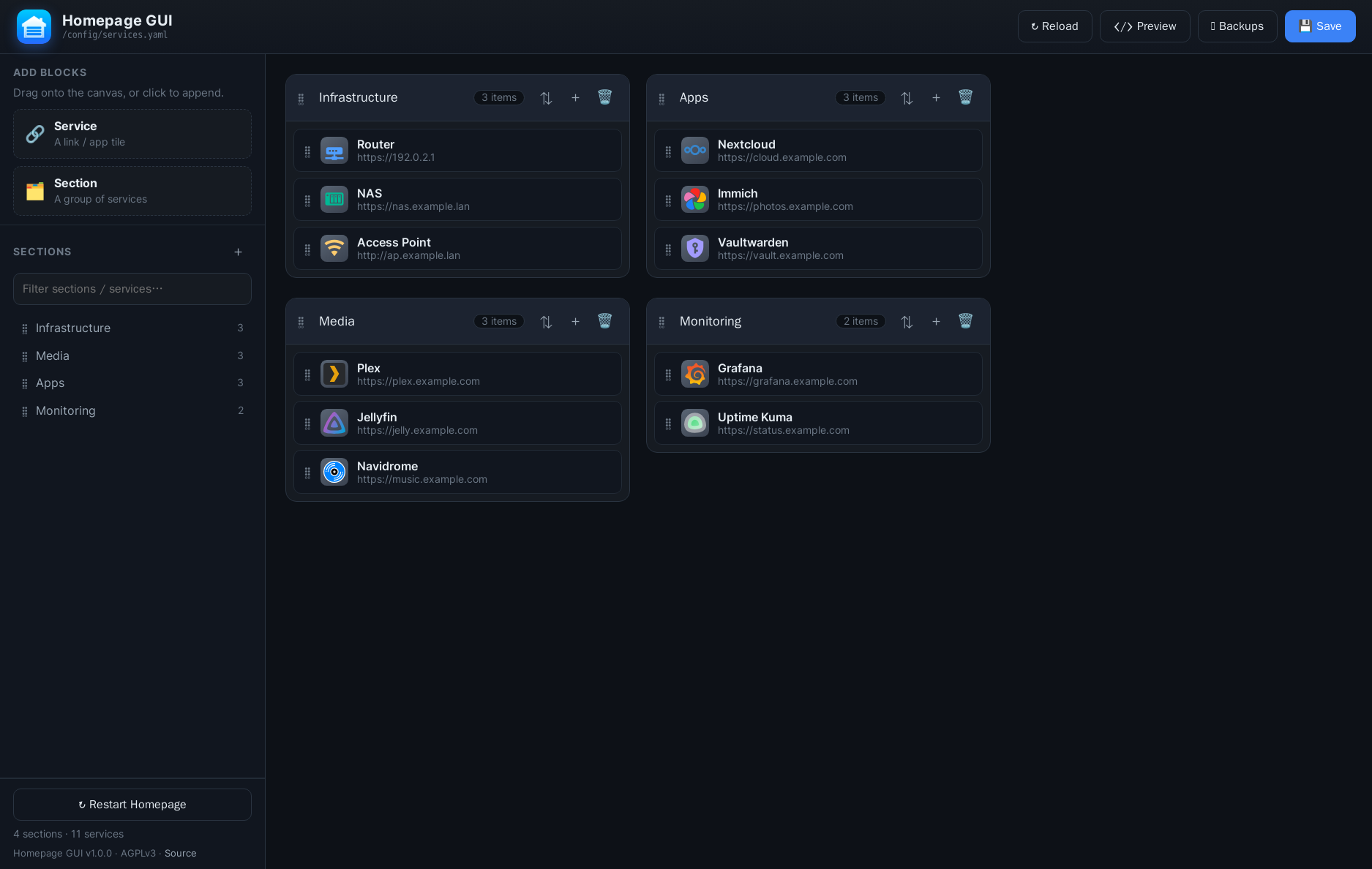1372x869 pixels.
Task: Click the Infrastructure section card drag handle
Action: coord(301,99)
